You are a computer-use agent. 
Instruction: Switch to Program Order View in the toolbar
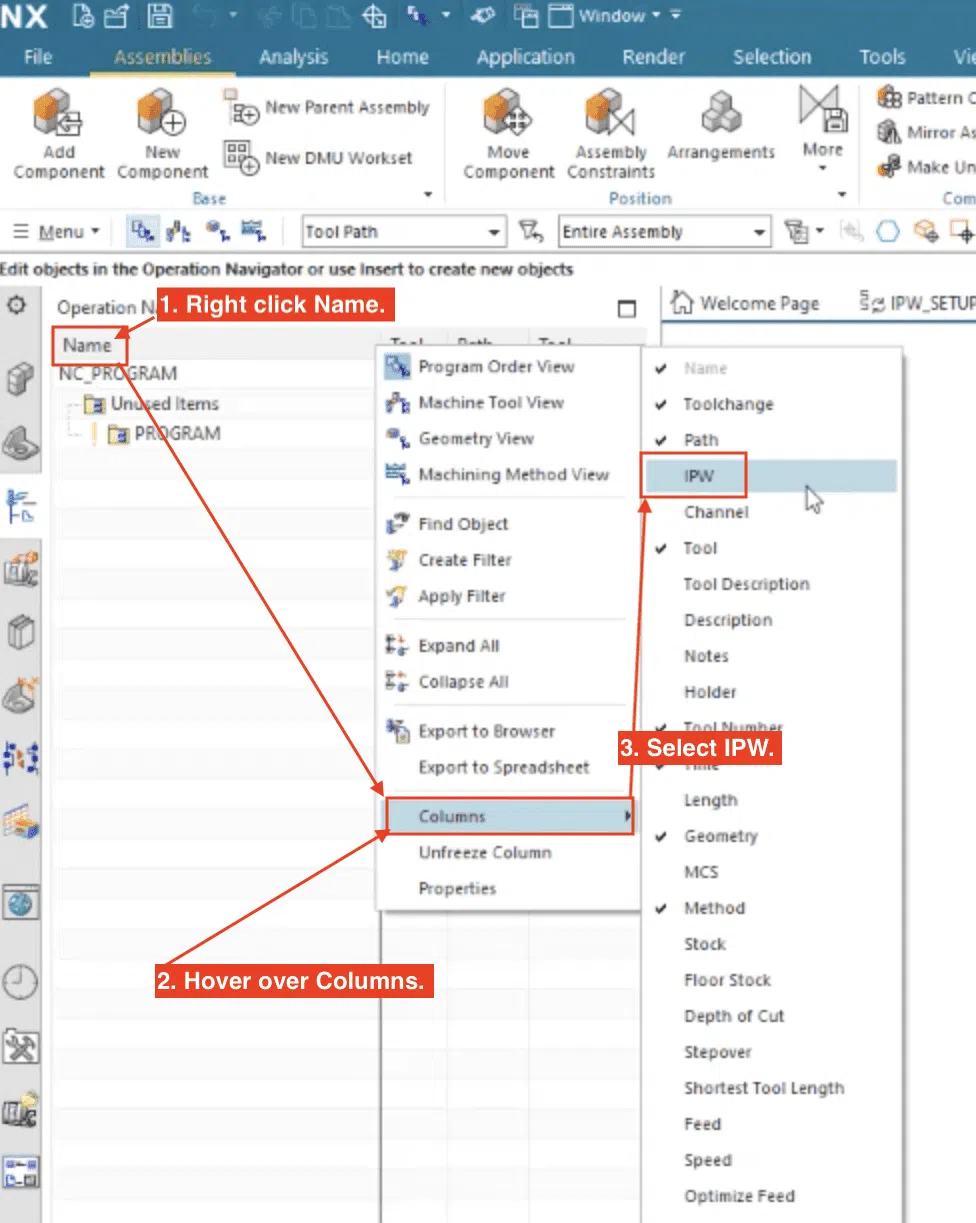(143, 232)
